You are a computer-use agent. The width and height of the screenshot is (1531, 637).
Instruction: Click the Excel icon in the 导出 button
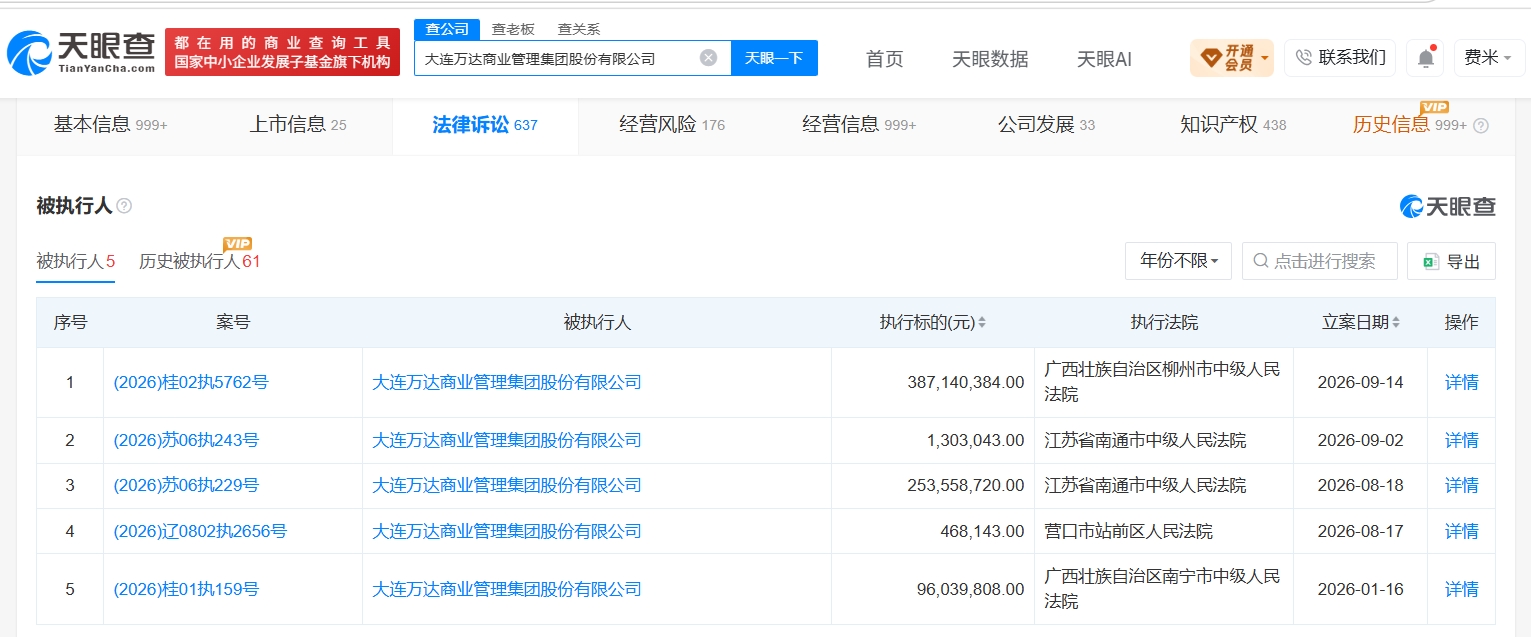coord(1431,262)
